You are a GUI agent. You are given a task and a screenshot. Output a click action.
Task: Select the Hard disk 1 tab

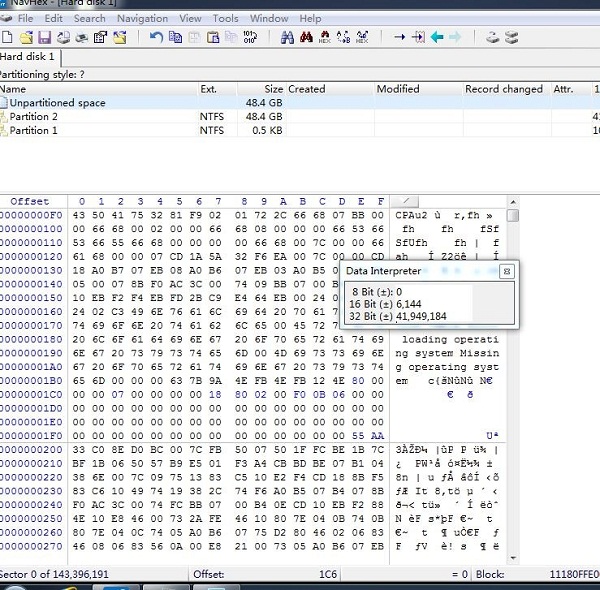pyautogui.click(x=29, y=57)
